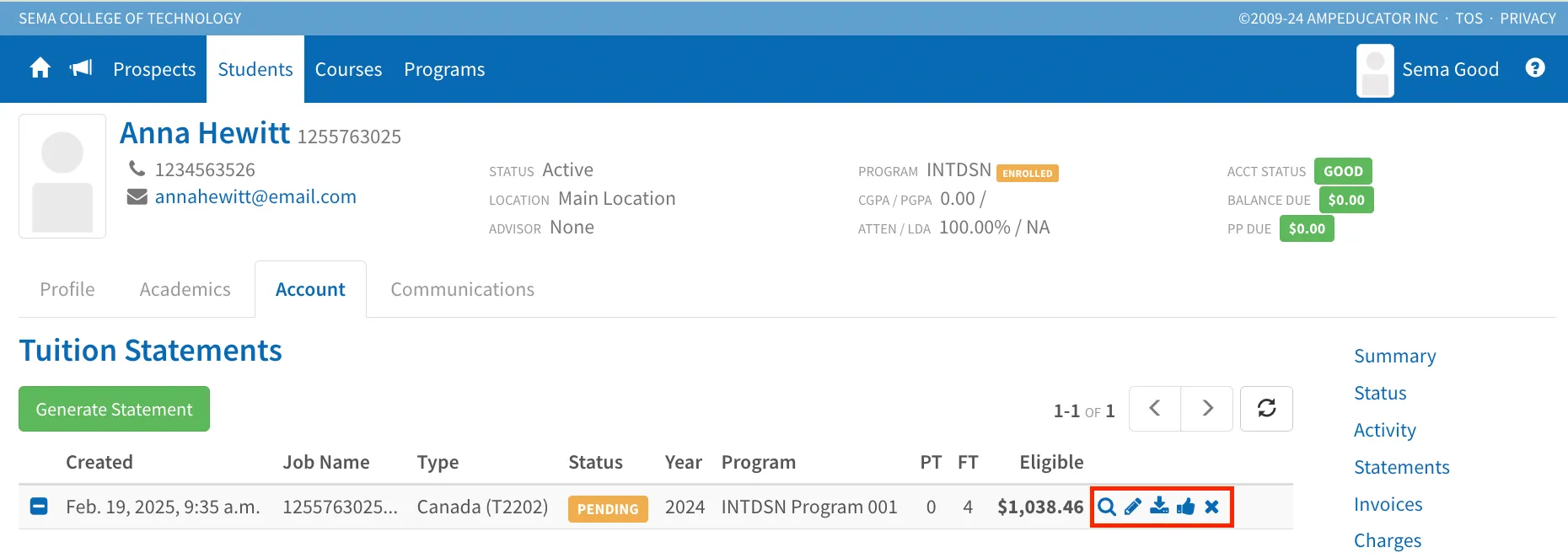Go to next page of statements

[1207, 409]
